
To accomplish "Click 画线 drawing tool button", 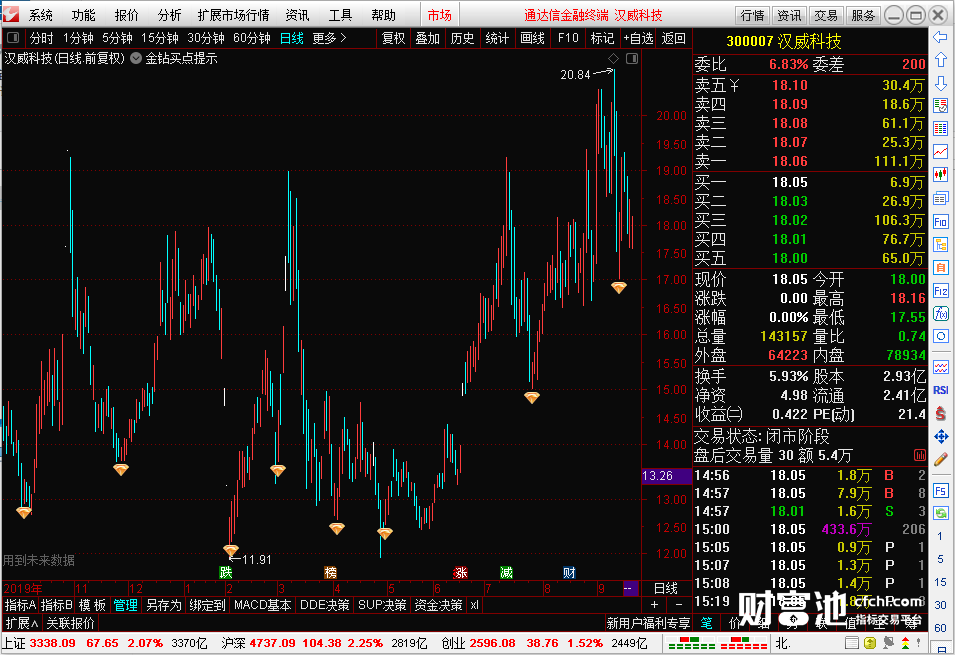I will point(532,38).
